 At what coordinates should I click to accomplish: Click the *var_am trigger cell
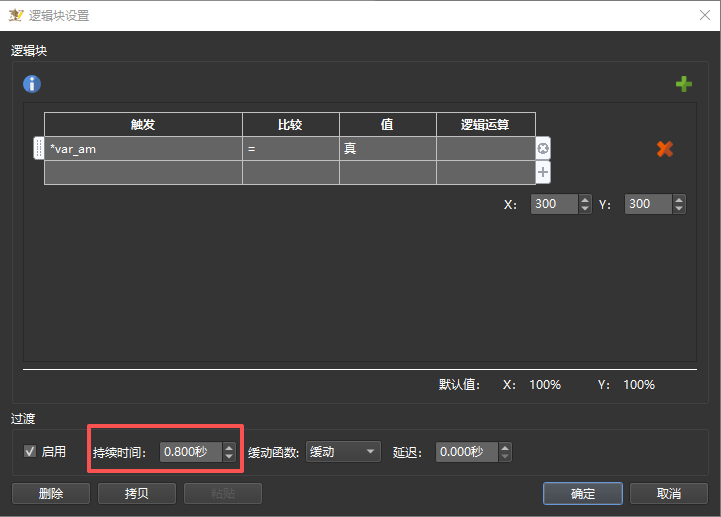[143, 149]
